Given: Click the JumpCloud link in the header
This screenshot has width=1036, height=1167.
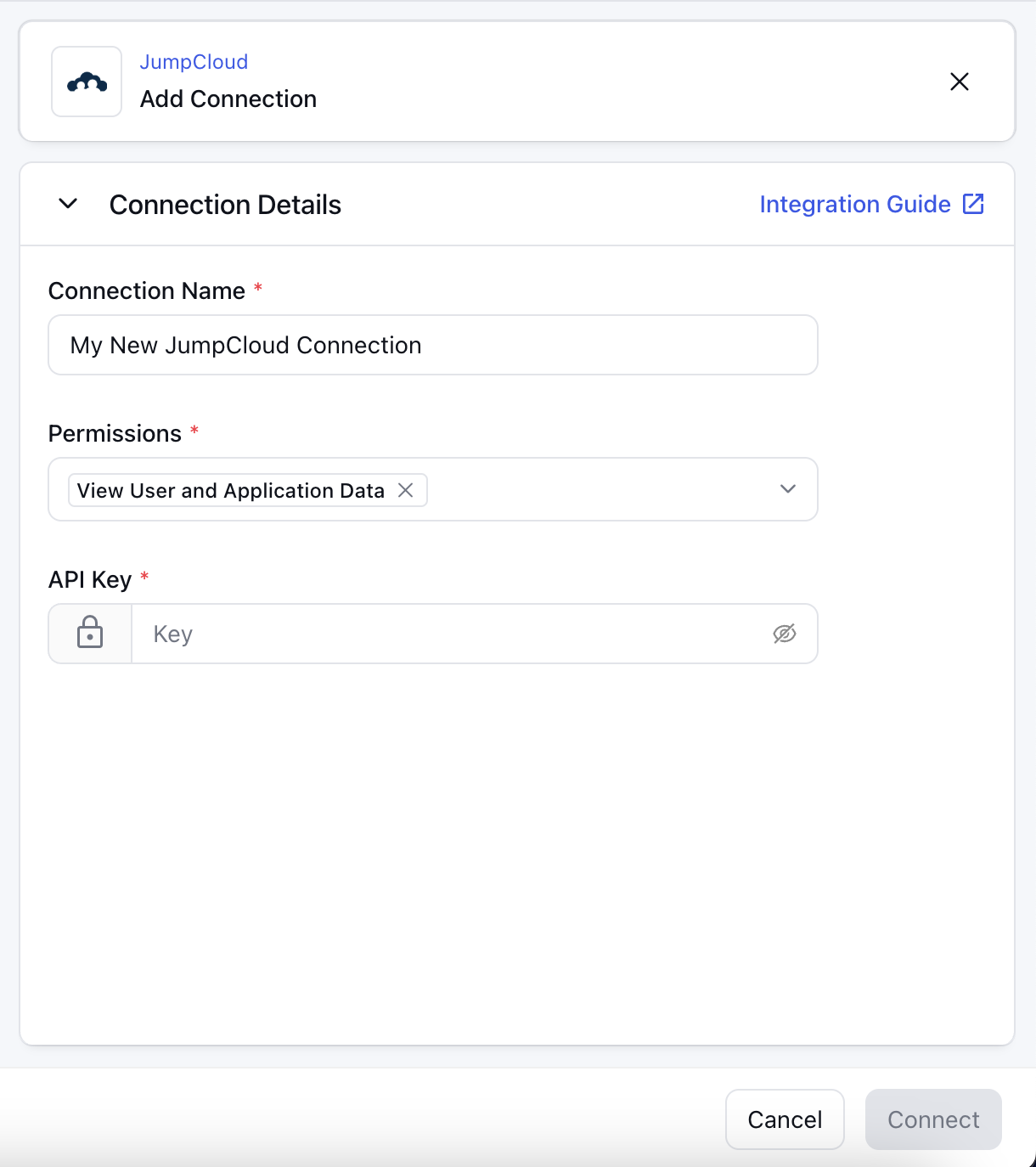Looking at the screenshot, I should coord(194,62).
